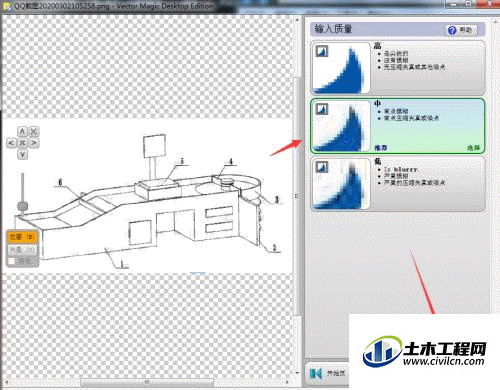Pan the preview up with the up arrow
The width and height of the screenshot is (500, 390).
click(22, 131)
